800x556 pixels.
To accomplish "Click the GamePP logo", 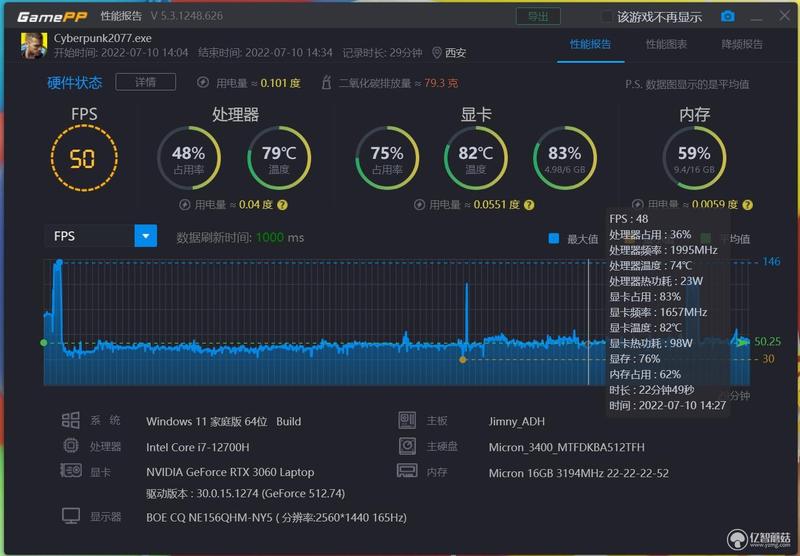I will 52,17.
